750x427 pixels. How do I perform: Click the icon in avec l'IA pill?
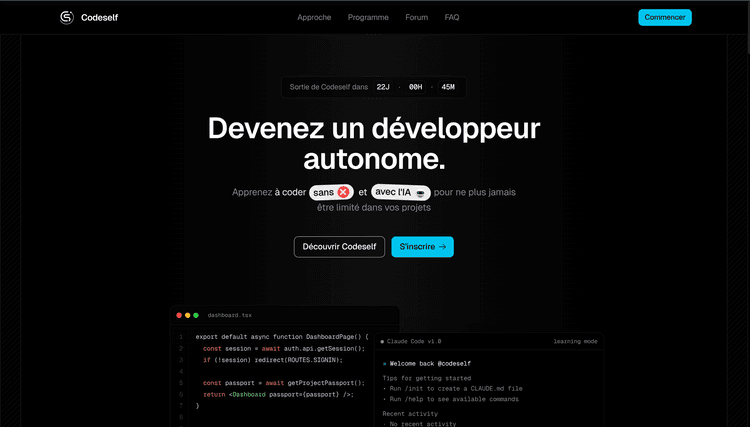pos(420,193)
